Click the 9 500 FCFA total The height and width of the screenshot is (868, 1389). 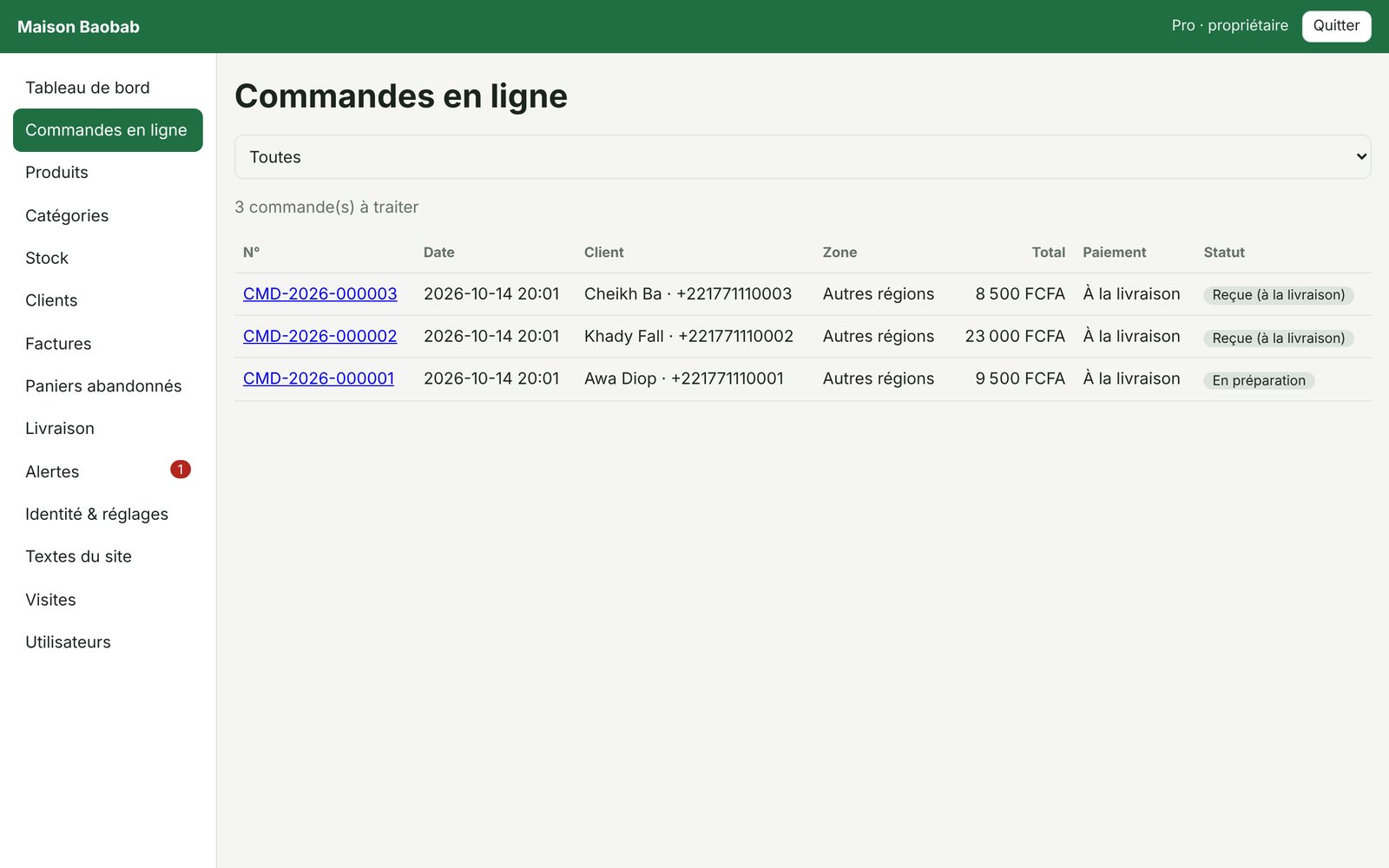click(1020, 379)
